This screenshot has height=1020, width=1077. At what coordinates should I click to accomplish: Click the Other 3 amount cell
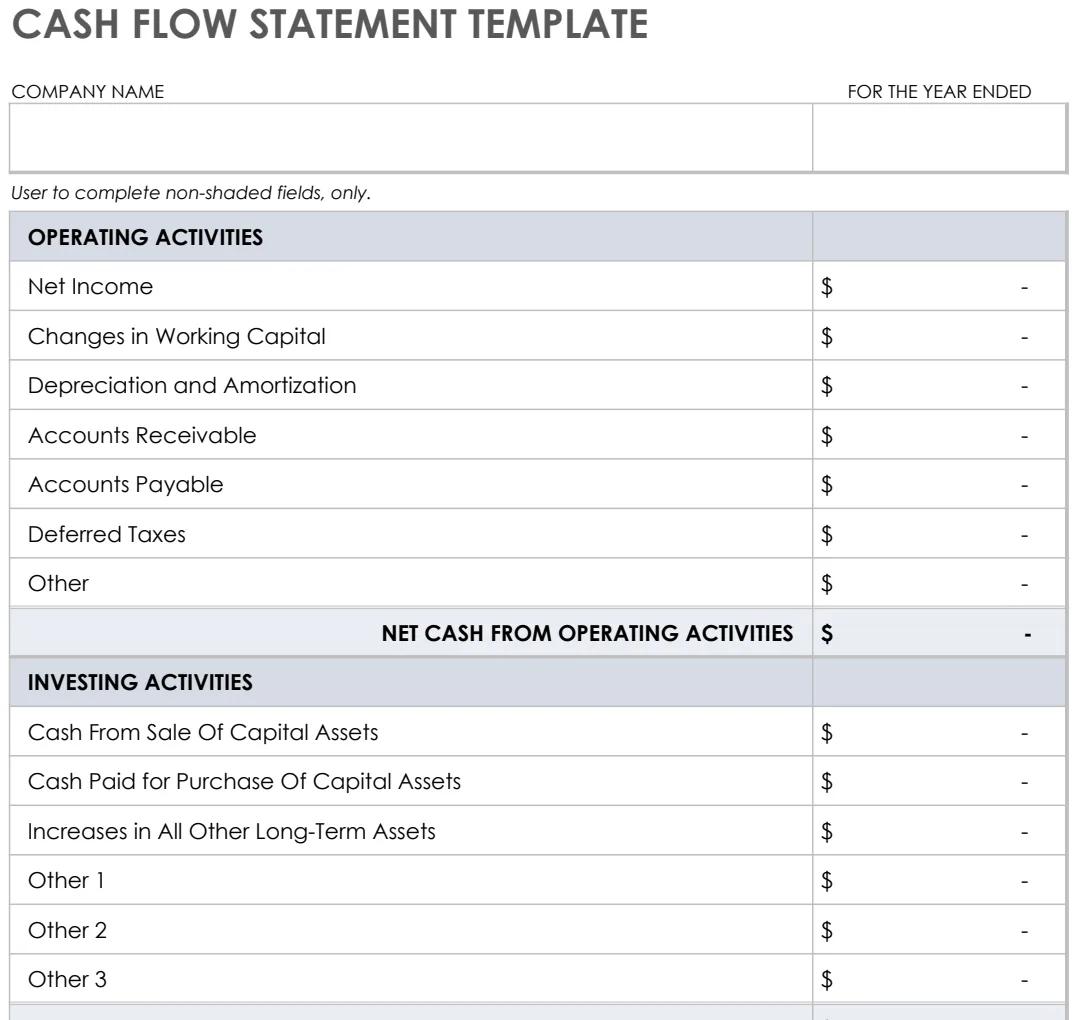click(939, 979)
